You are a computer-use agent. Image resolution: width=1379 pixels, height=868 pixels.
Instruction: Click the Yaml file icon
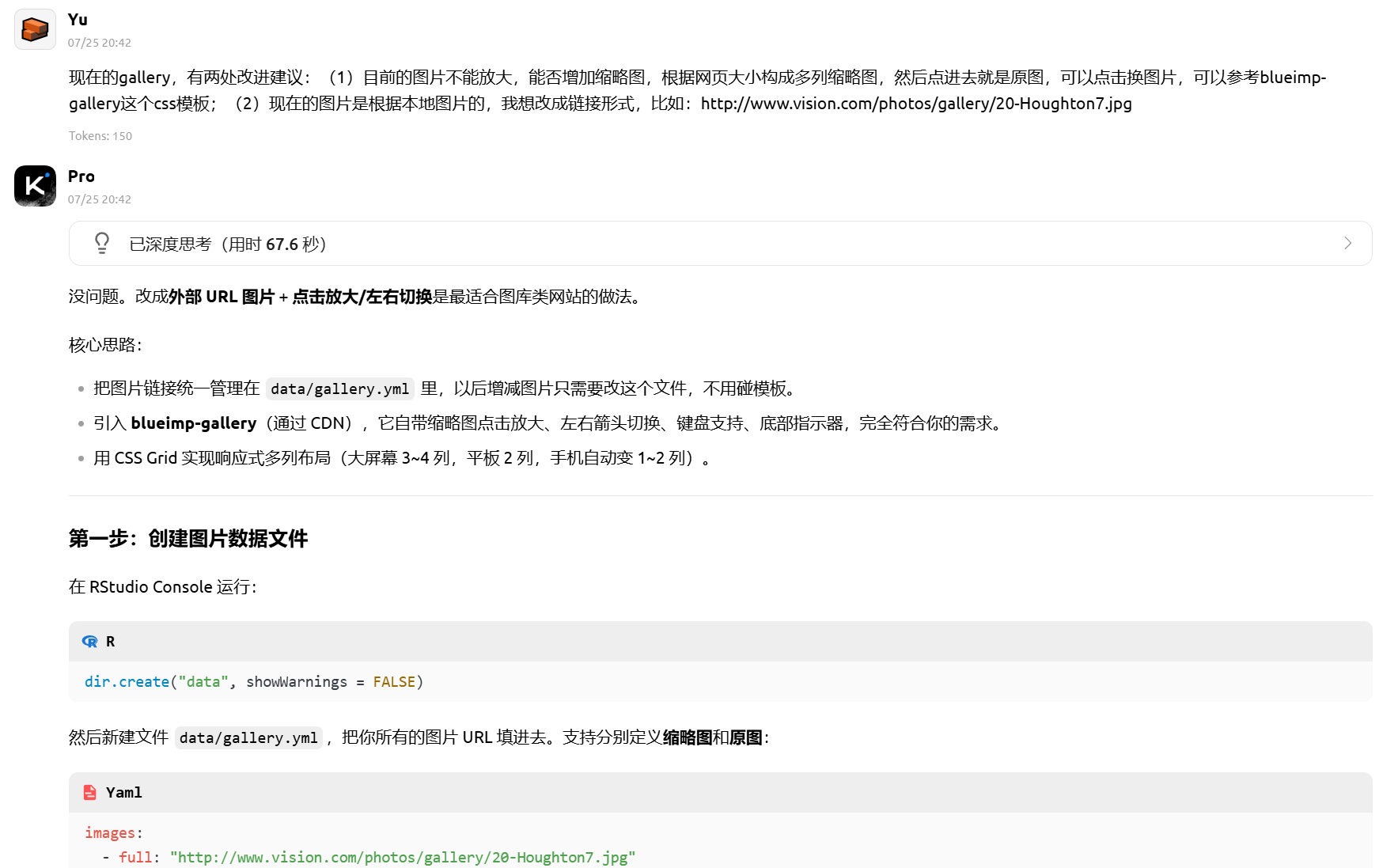(x=90, y=793)
